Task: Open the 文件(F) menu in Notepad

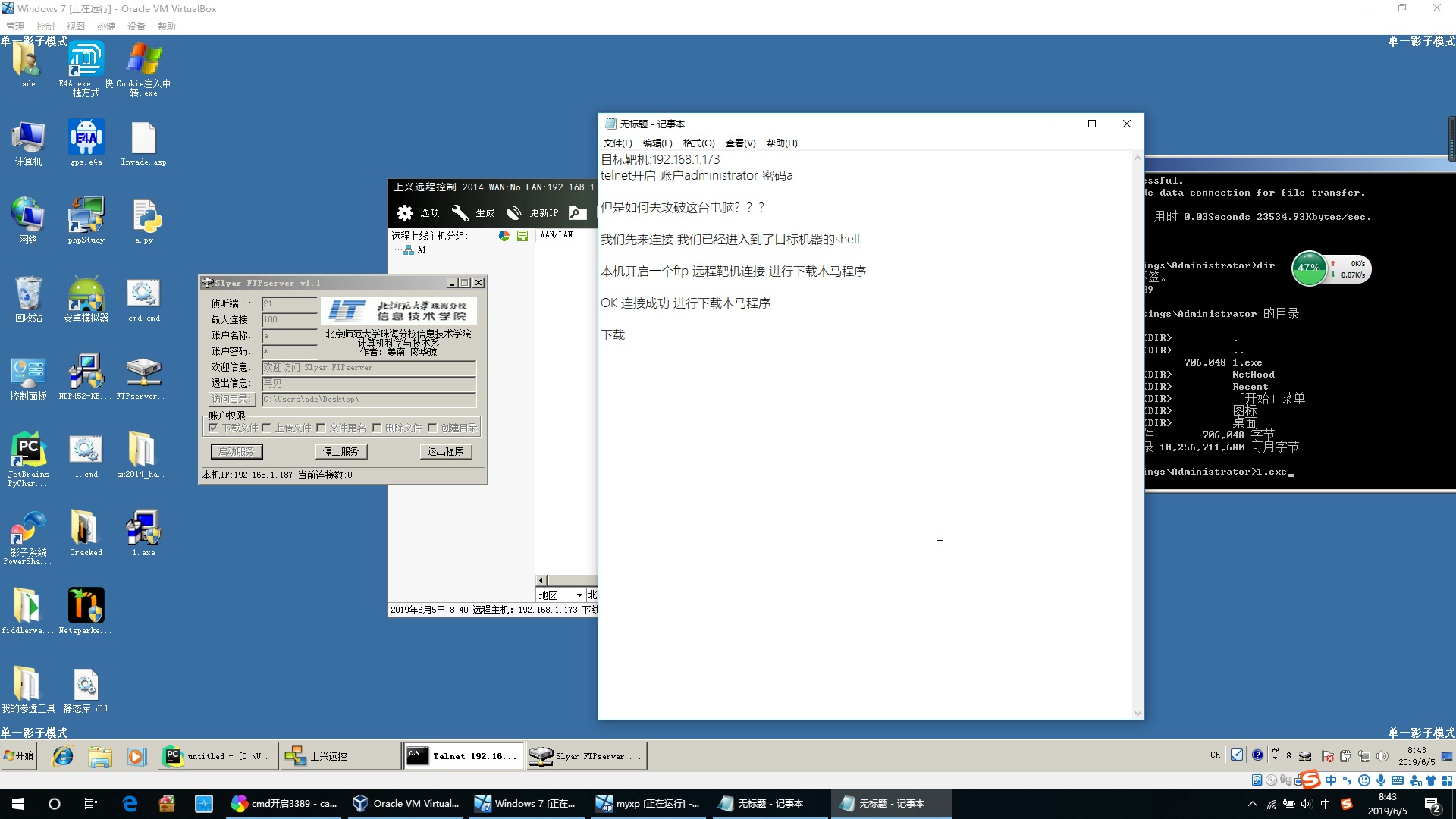Action: (617, 143)
